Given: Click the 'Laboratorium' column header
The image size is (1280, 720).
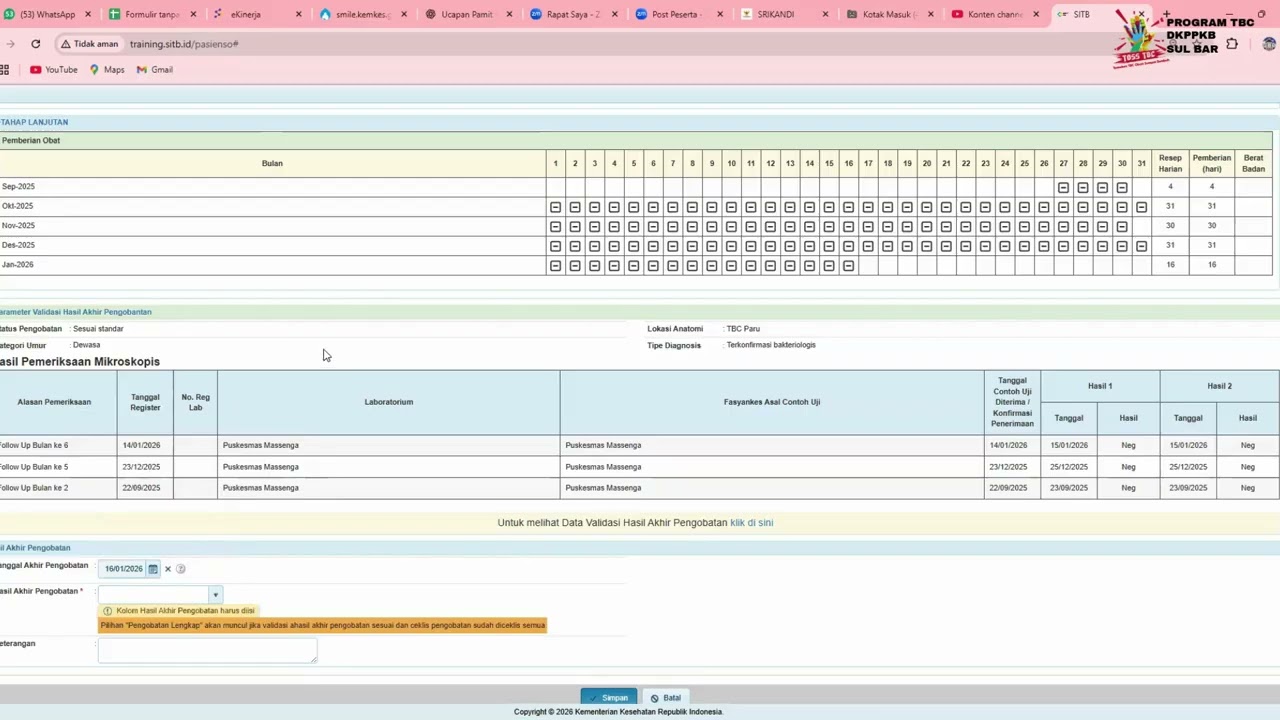Looking at the screenshot, I should click(389, 402).
